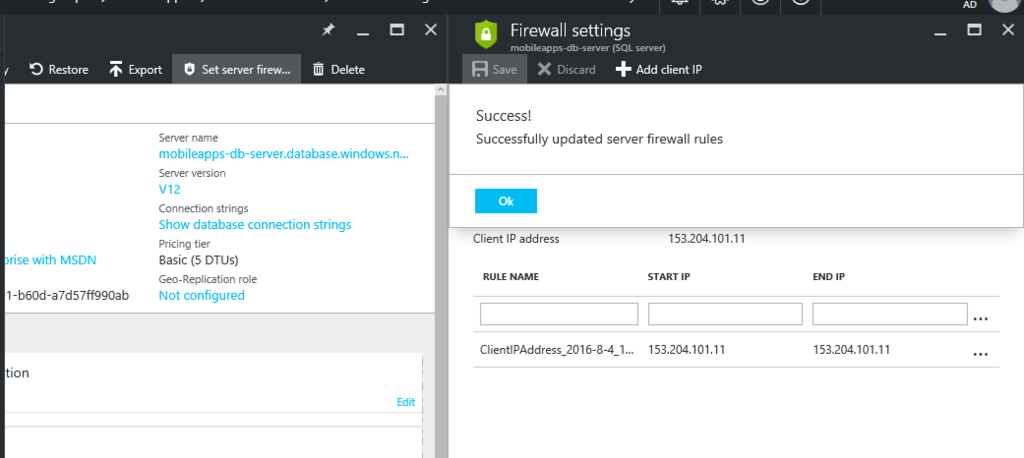Open Geo-Replication 'Not configured' link
The width and height of the screenshot is (1024, 458).
201,295
